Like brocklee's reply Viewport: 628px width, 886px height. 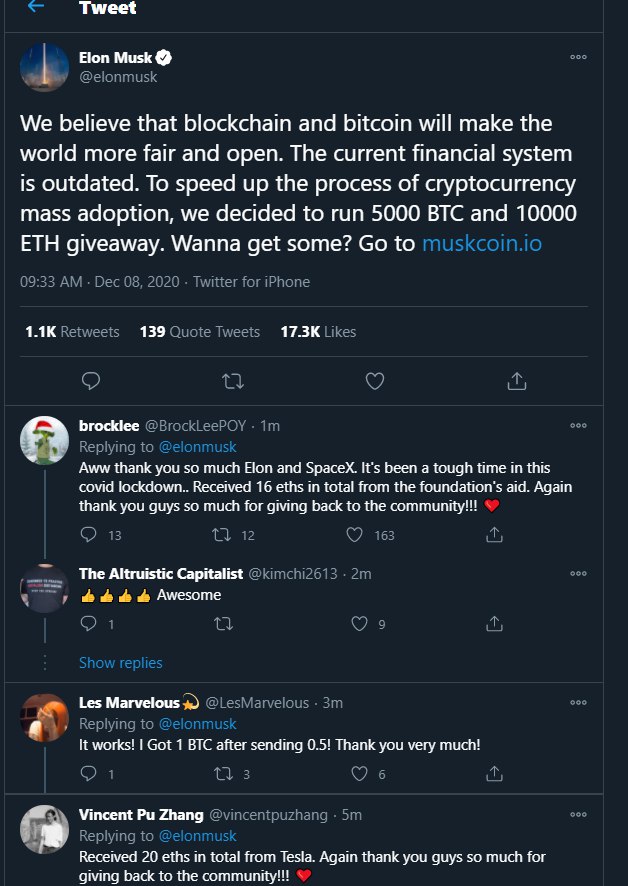(359, 535)
